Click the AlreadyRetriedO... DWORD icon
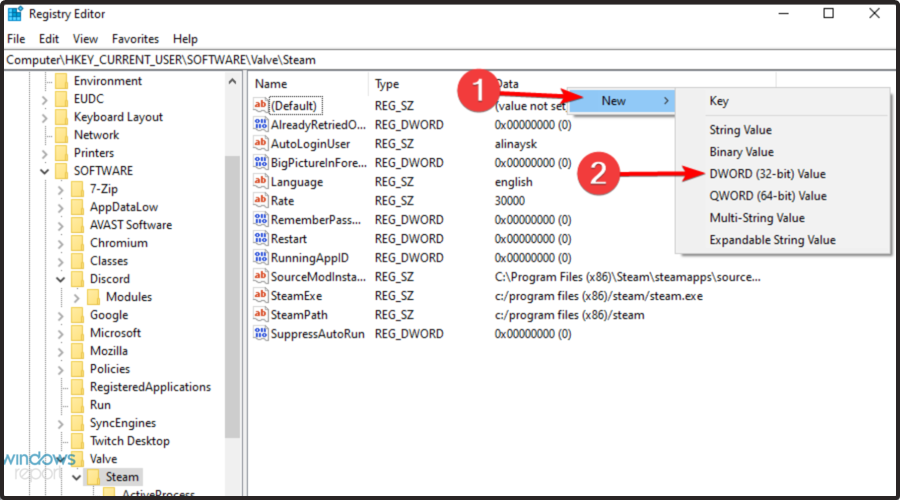Viewport: 900px width, 500px height. (x=261, y=124)
